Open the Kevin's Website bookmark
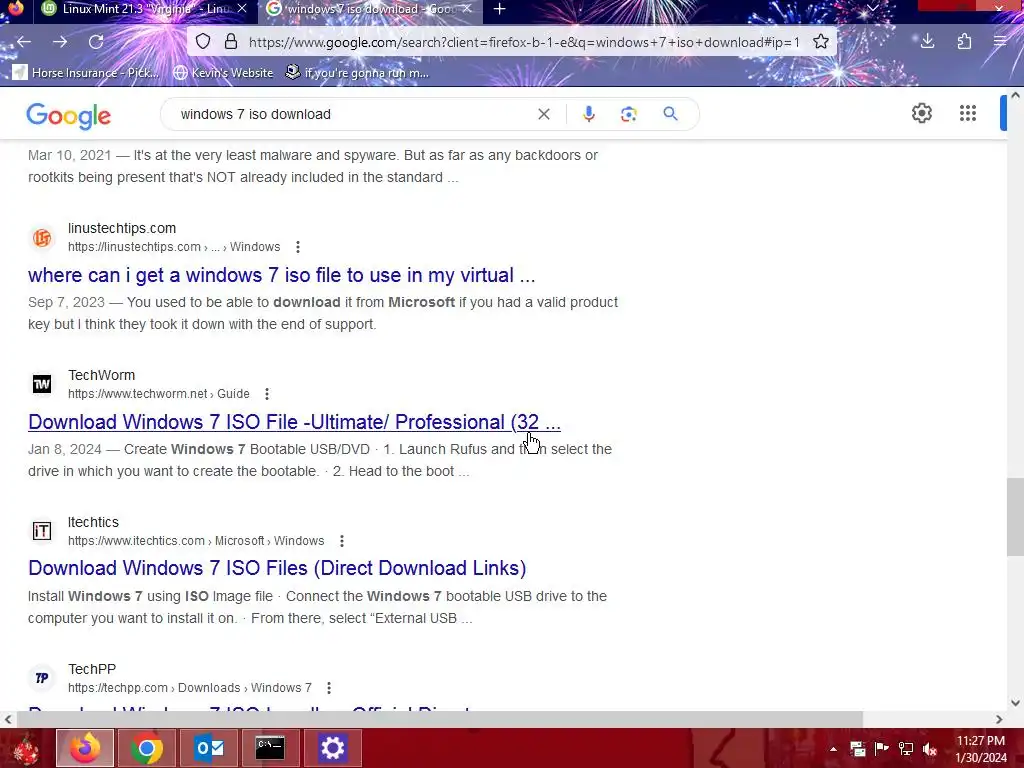The width and height of the screenshot is (1024, 768). click(x=223, y=72)
